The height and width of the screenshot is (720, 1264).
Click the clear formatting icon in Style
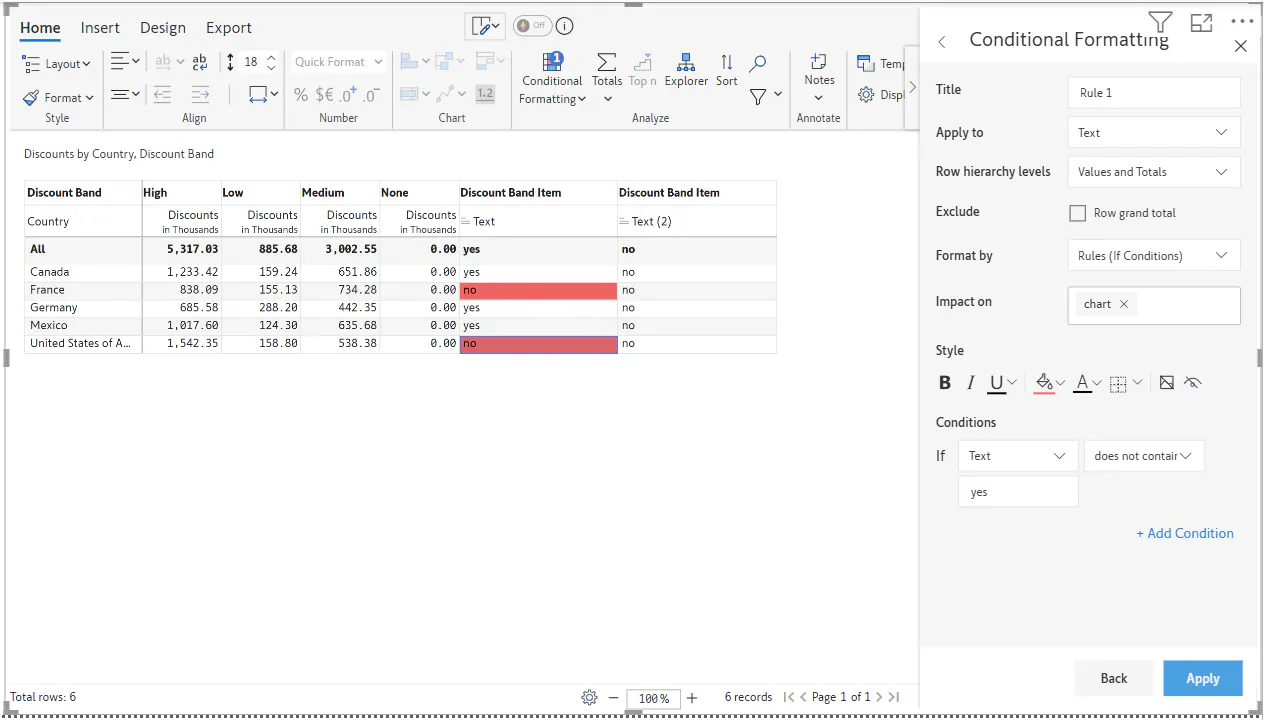click(x=1166, y=382)
